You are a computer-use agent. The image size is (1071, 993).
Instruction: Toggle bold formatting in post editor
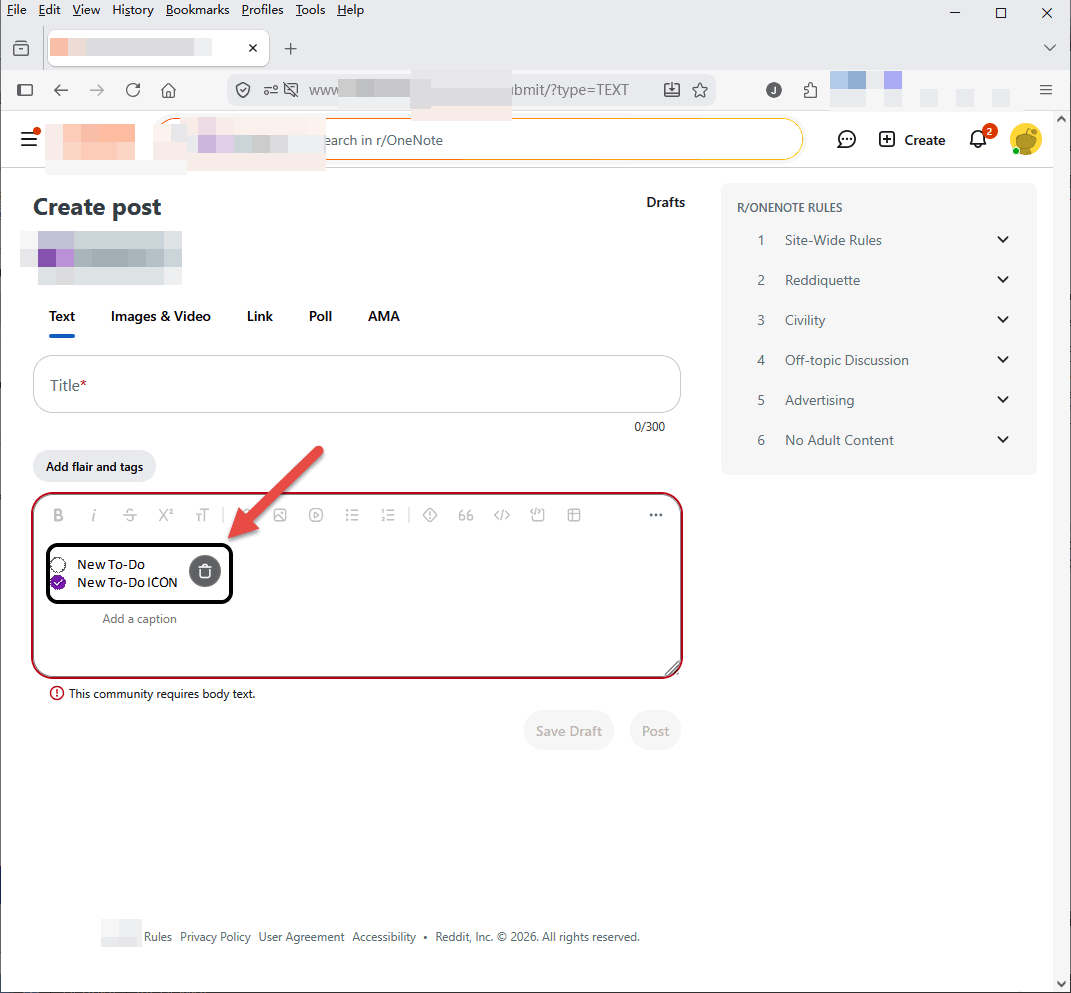pos(59,515)
